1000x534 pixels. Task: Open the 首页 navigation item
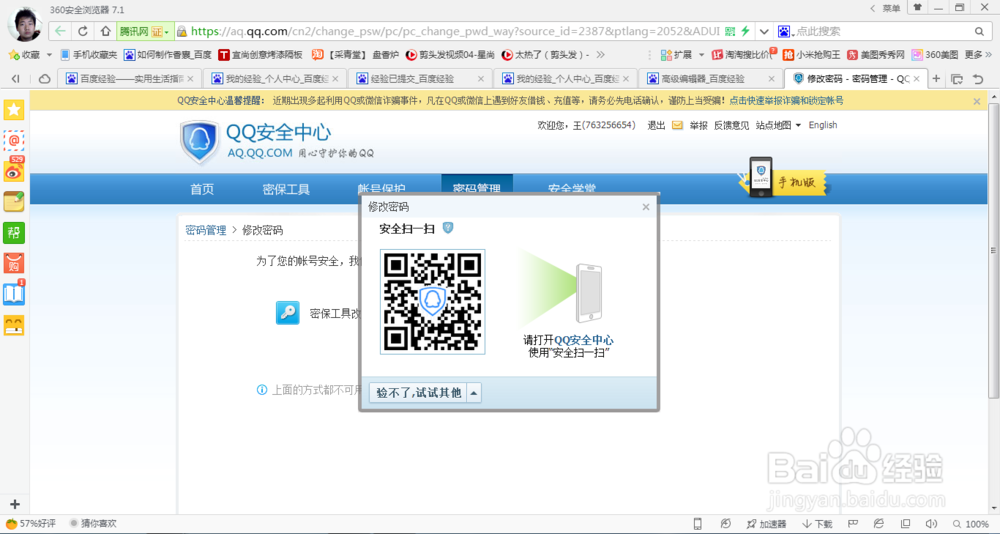point(202,189)
